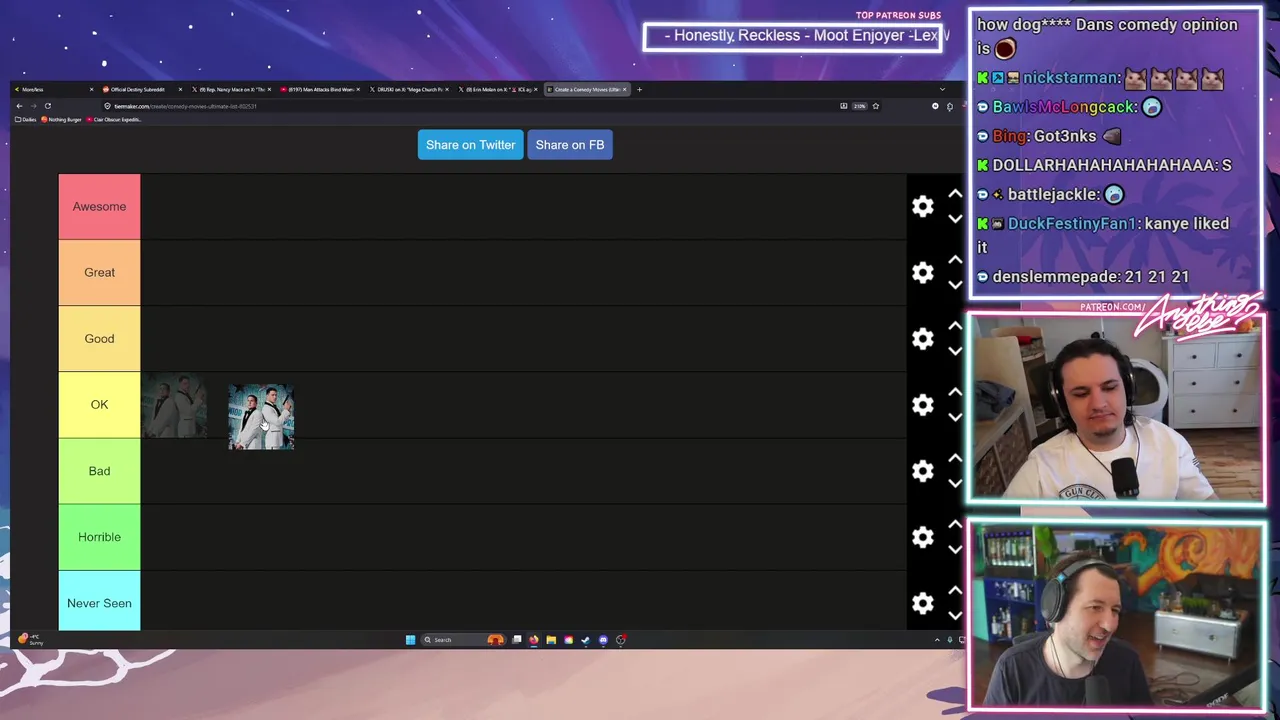The height and width of the screenshot is (720, 1280).
Task: Open settings gear for OK tier
Action: coord(922,404)
